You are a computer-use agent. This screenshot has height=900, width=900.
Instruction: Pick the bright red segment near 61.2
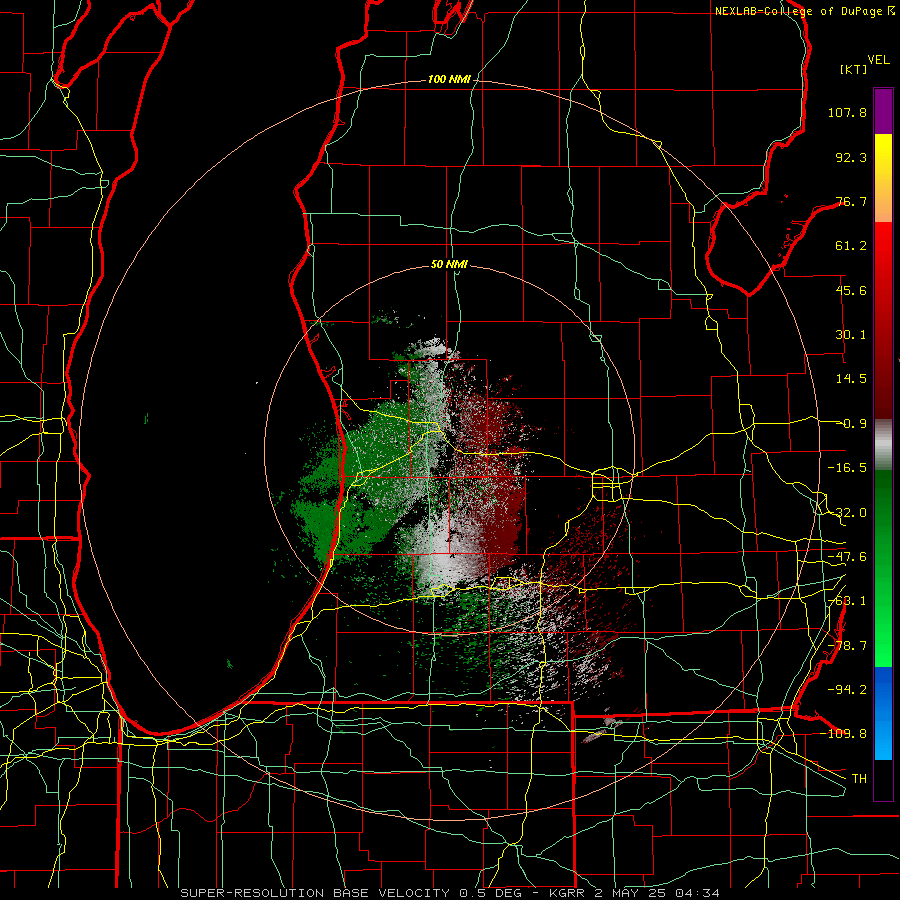(x=883, y=247)
